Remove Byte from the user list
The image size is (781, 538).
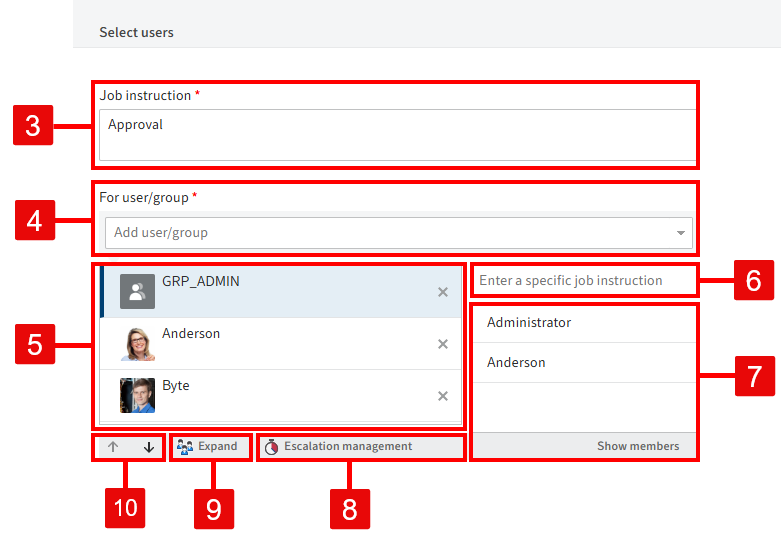(x=443, y=396)
